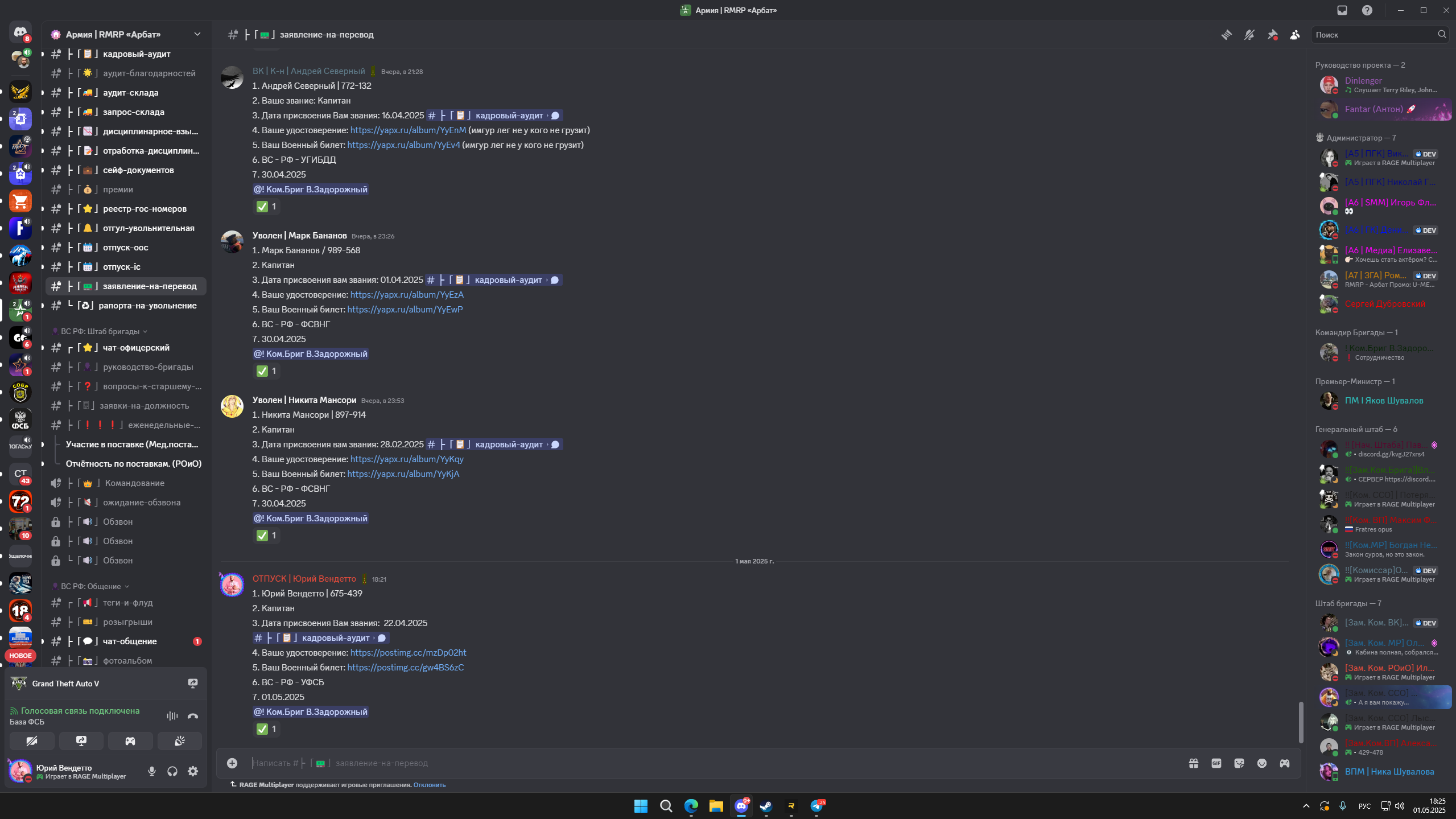Start an activity from voice panel

[130, 741]
